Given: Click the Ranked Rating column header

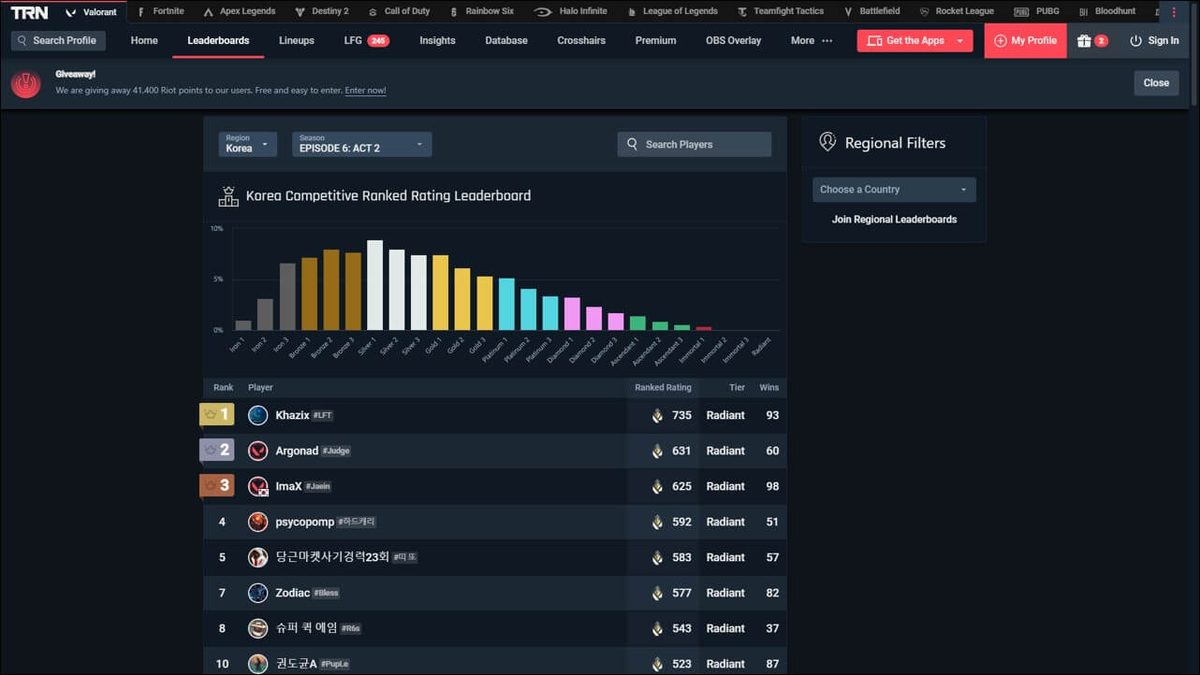Looking at the screenshot, I should 663,388.
